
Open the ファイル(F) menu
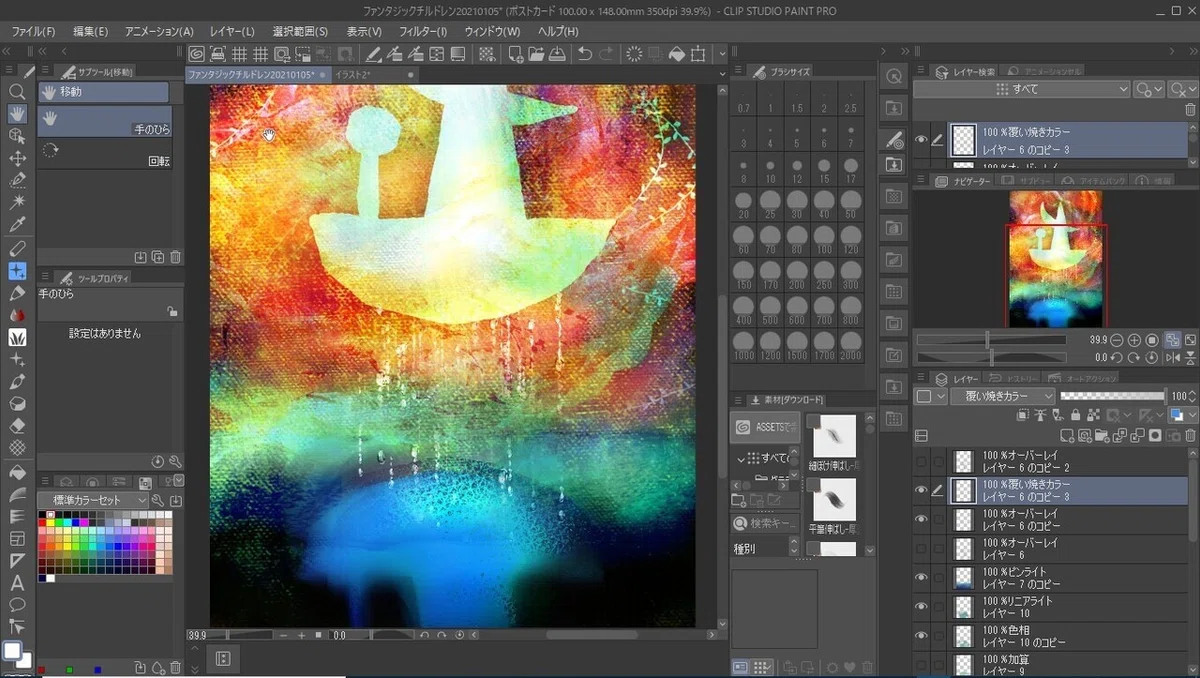(33, 31)
